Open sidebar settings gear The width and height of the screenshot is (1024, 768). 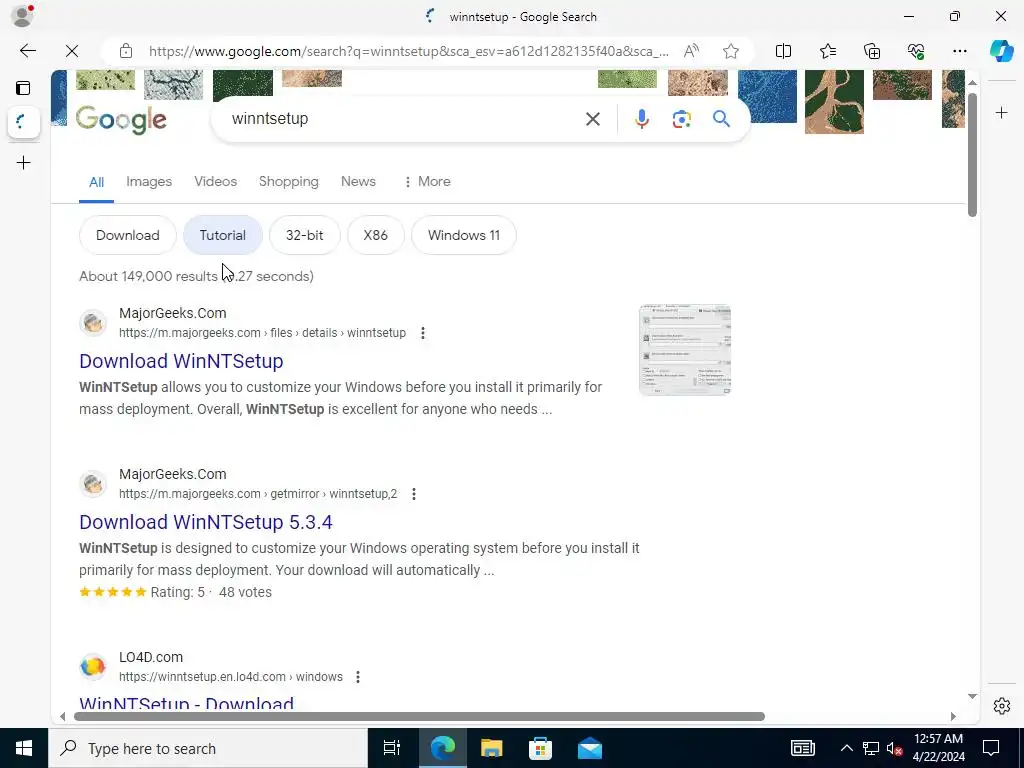[1001, 706]
